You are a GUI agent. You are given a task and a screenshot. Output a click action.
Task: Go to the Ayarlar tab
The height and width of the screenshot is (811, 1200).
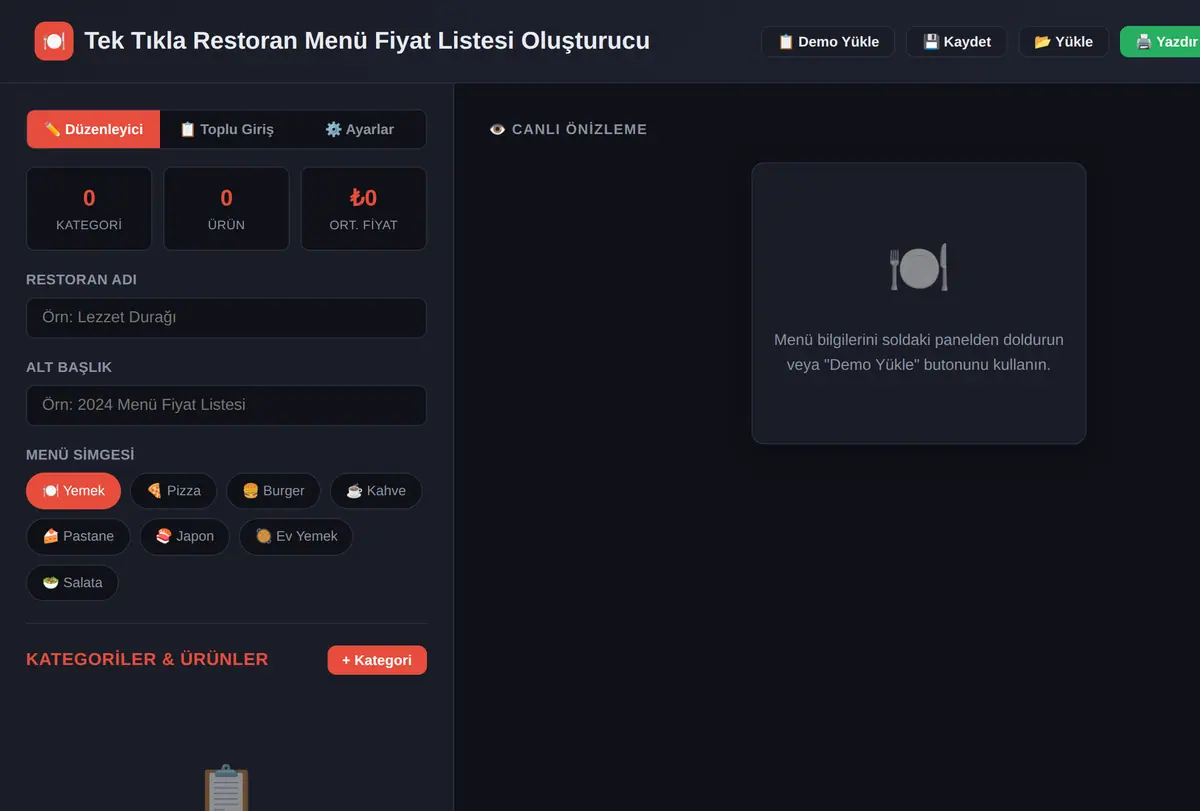point(359,129)
